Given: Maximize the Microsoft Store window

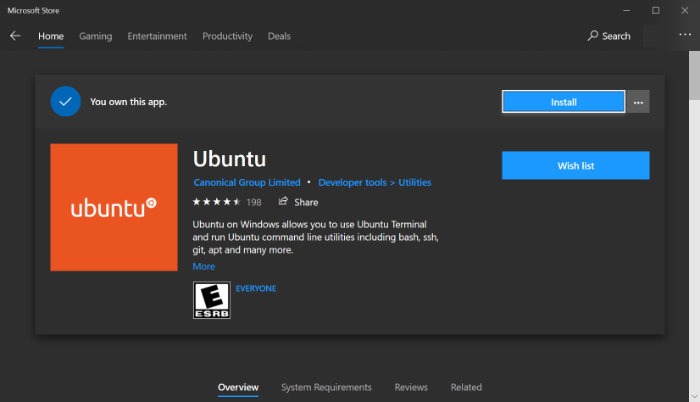Looking at the screenshot, I should click(655, 10).
